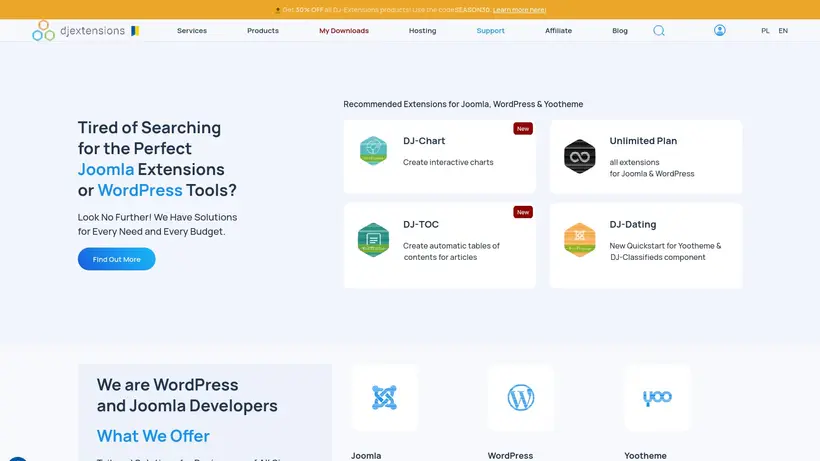The height and width of the screenshot is (461, 820).
Task: Click the 'Get 30% OFF' promo banner text
Action: 410,10
